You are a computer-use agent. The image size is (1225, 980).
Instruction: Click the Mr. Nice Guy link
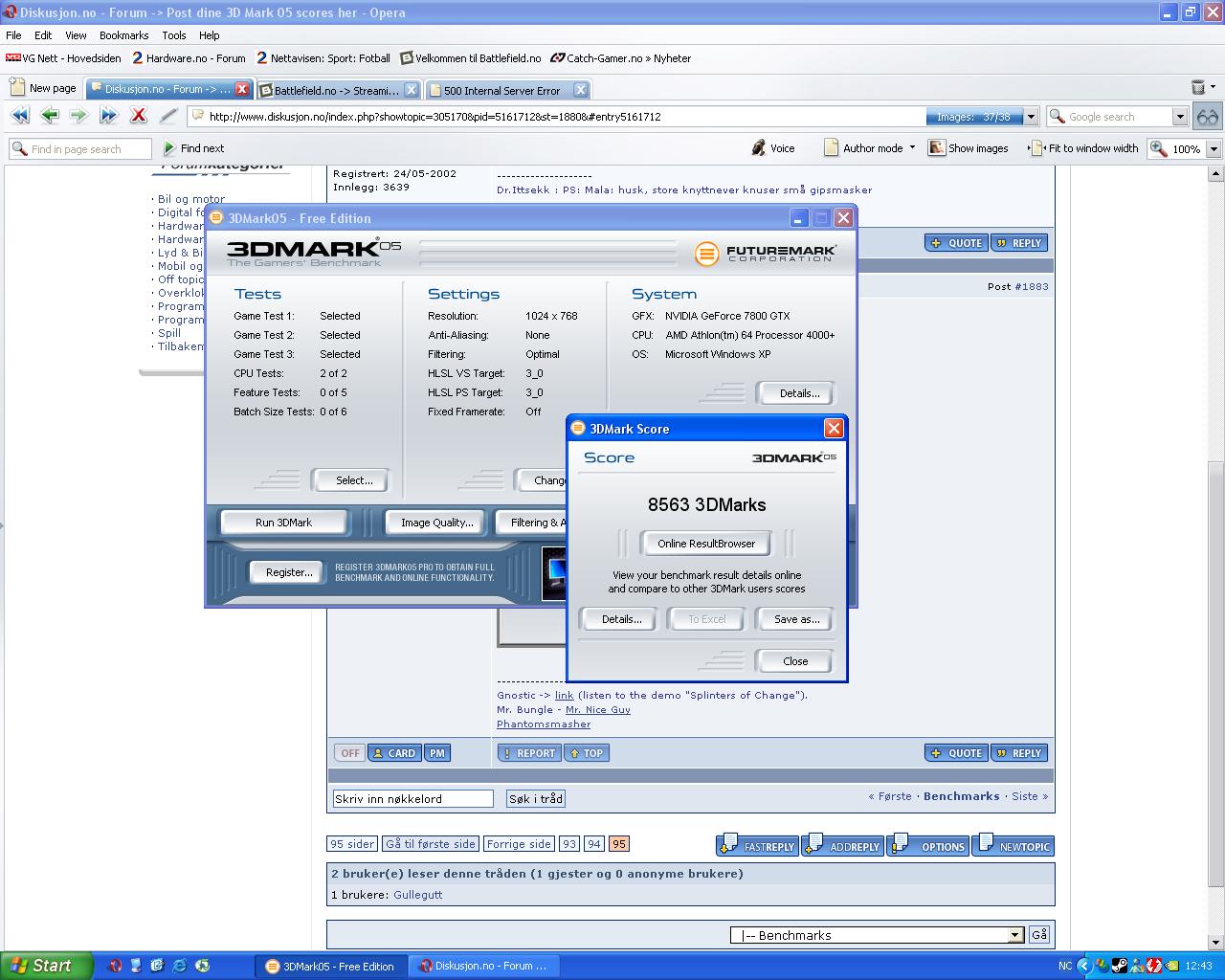pos(598,710)
